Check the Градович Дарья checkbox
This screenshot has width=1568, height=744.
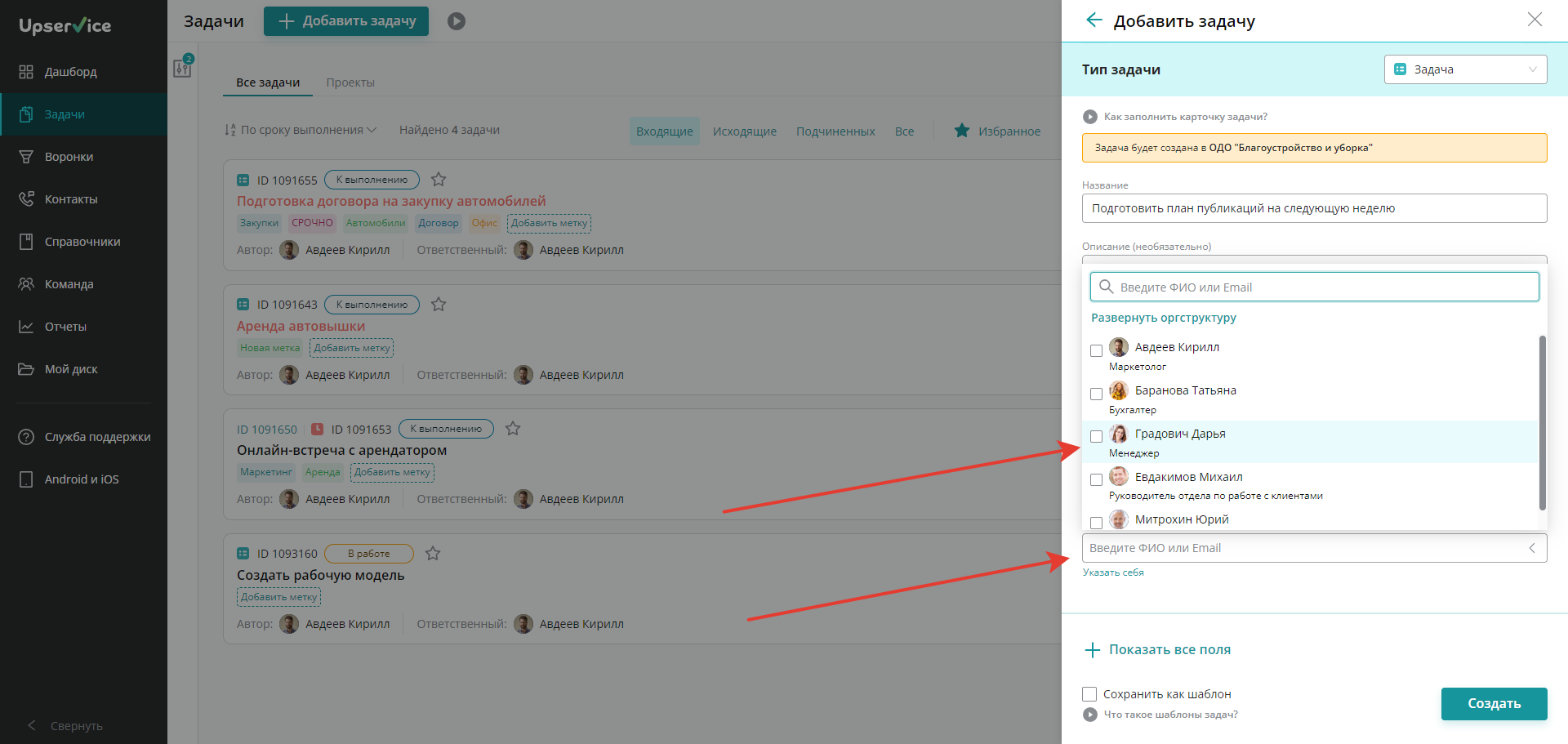[1096, 437]
